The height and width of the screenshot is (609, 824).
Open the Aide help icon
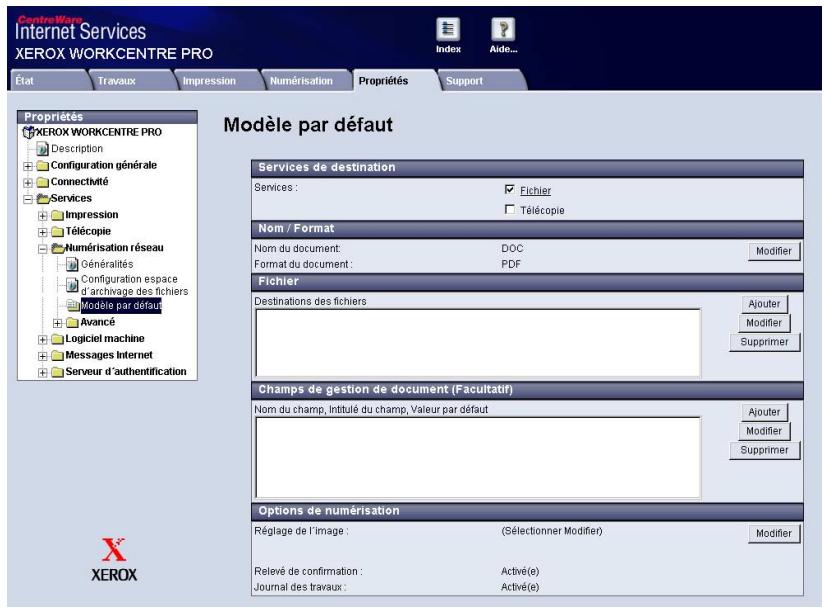point(503,29)
